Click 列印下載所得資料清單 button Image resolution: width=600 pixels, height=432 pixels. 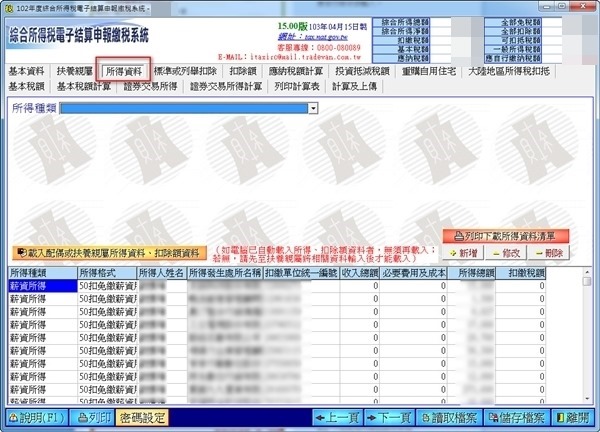coord(505,236)
